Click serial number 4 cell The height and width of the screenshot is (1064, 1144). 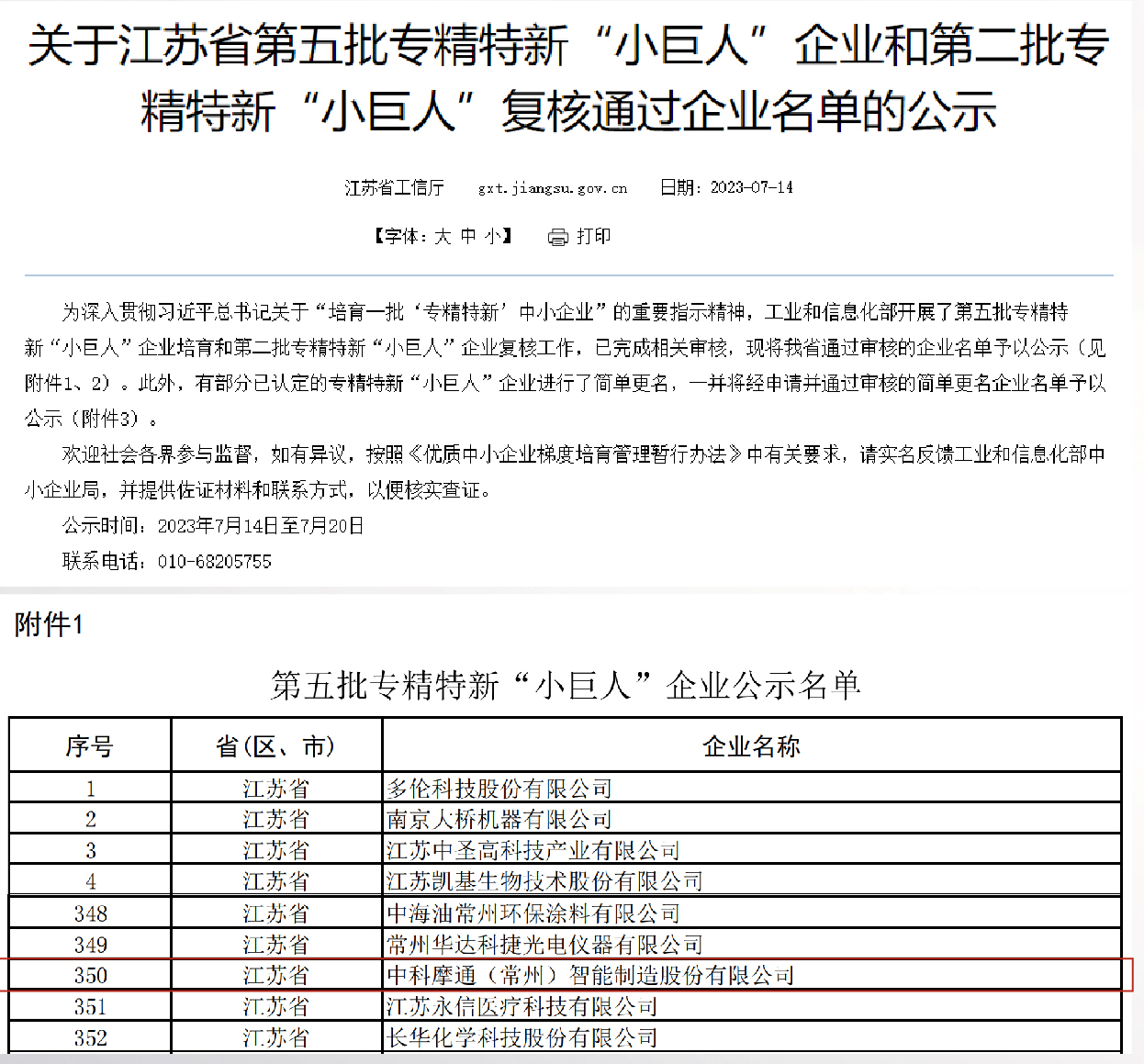(90, 881)
